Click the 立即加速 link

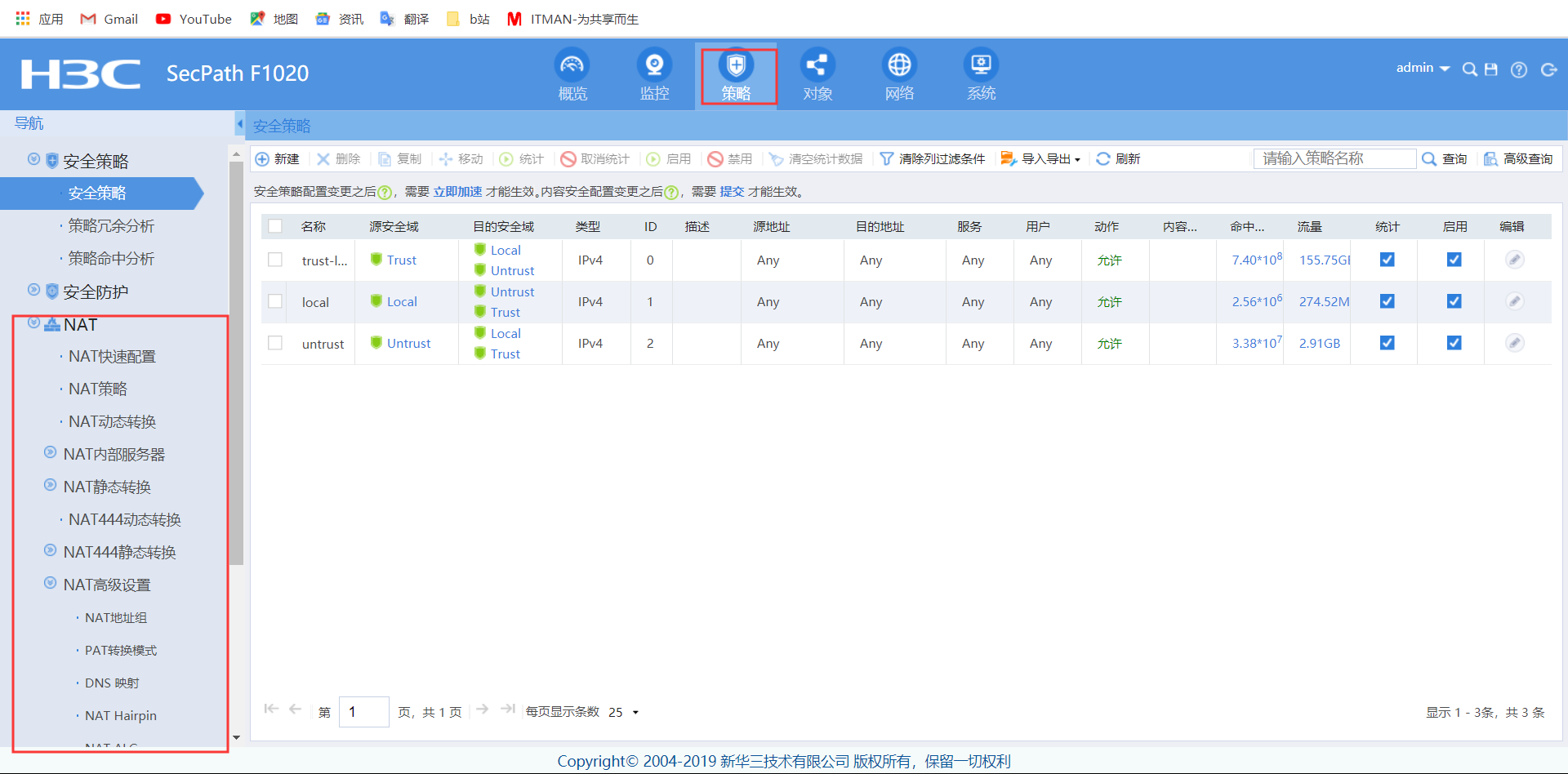point(457,192)
